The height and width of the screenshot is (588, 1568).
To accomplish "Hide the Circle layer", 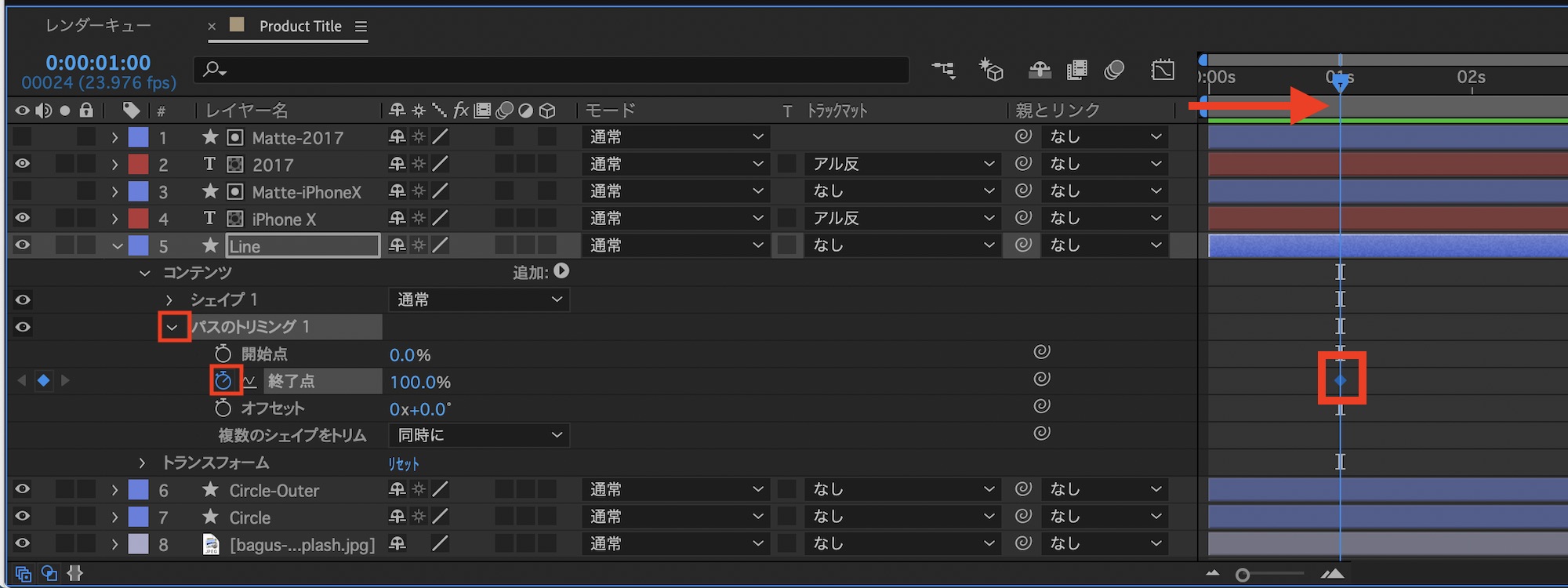I will coord(23,517).
